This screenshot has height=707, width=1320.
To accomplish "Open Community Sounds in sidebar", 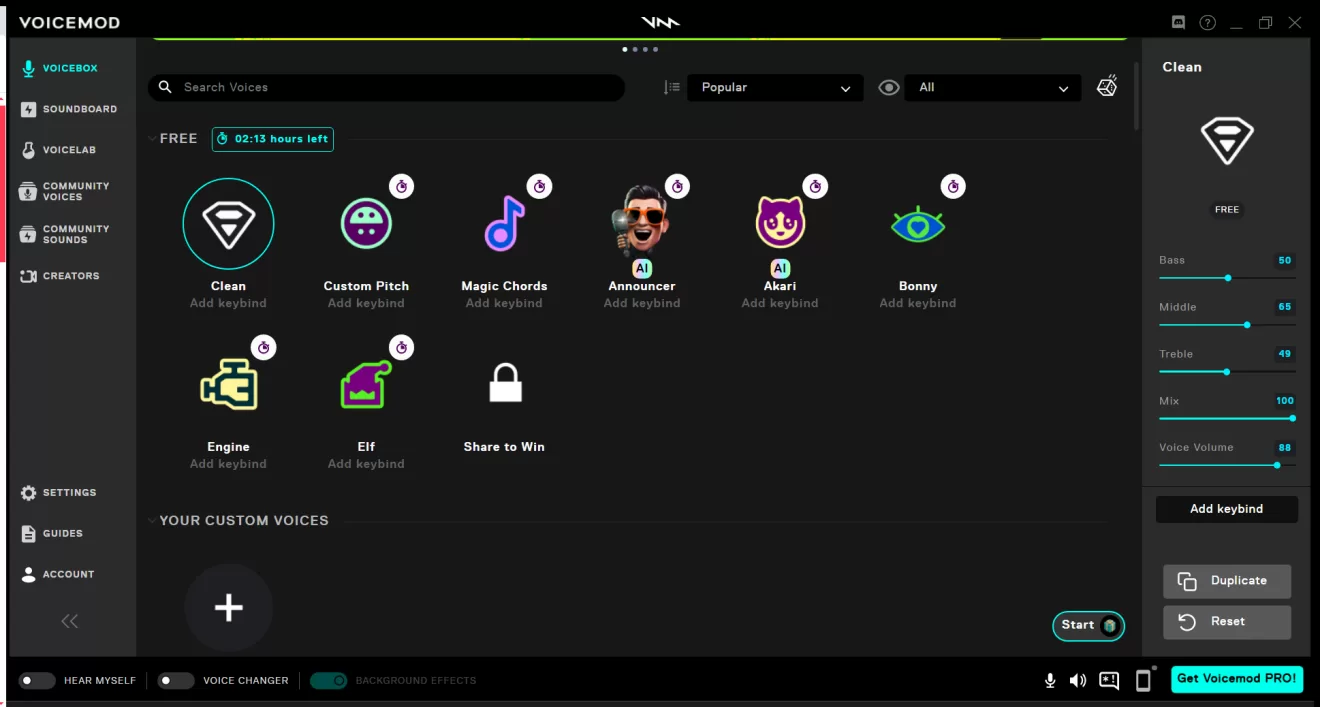I will pos(65,234).
